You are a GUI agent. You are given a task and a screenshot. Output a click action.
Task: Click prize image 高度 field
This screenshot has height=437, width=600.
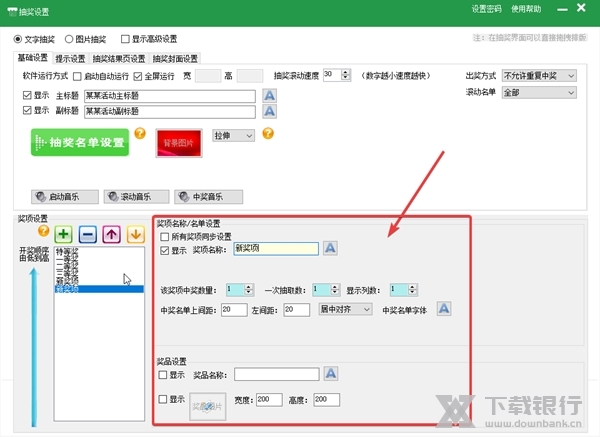tap(326, 399)
